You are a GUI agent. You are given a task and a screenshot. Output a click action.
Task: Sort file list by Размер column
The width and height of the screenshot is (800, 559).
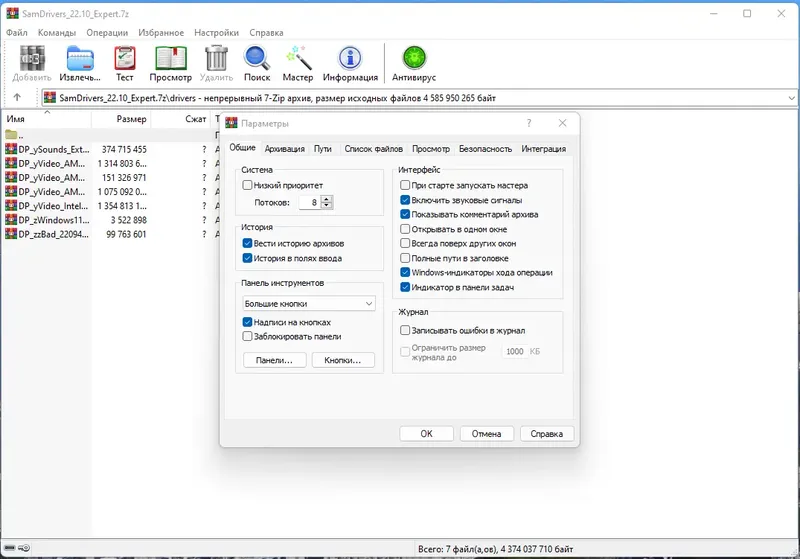tap(121, 119)
